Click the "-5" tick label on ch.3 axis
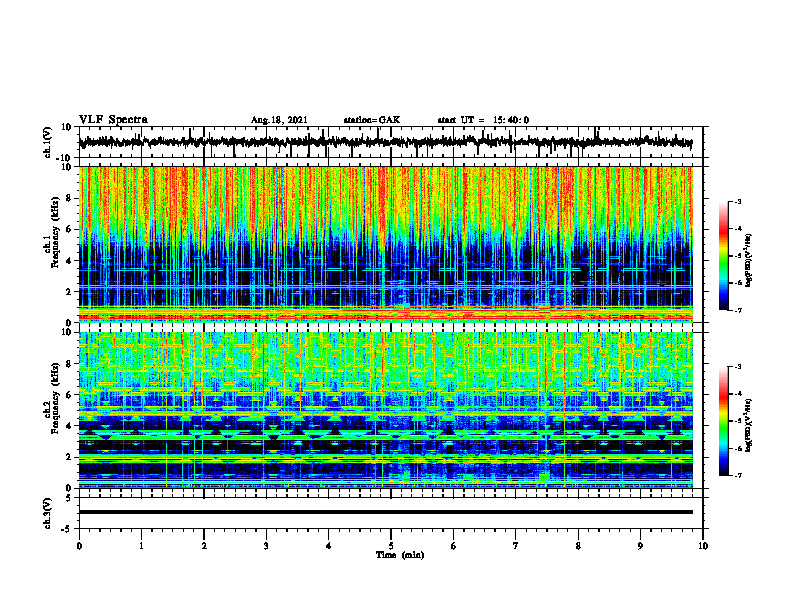The width and height of the screenshot is (792, 612). pyautogui.click(x=67, y=529)
